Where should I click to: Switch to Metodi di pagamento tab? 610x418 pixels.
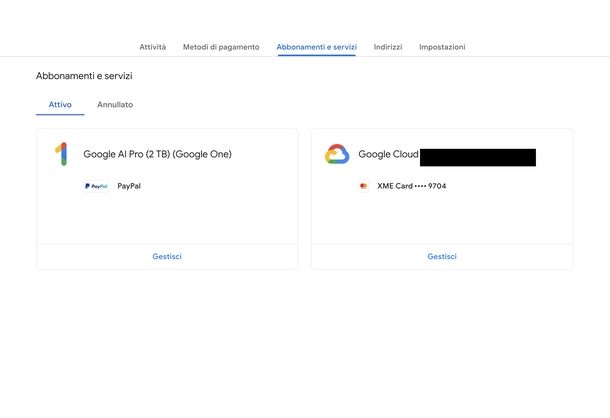coord(221,47)
